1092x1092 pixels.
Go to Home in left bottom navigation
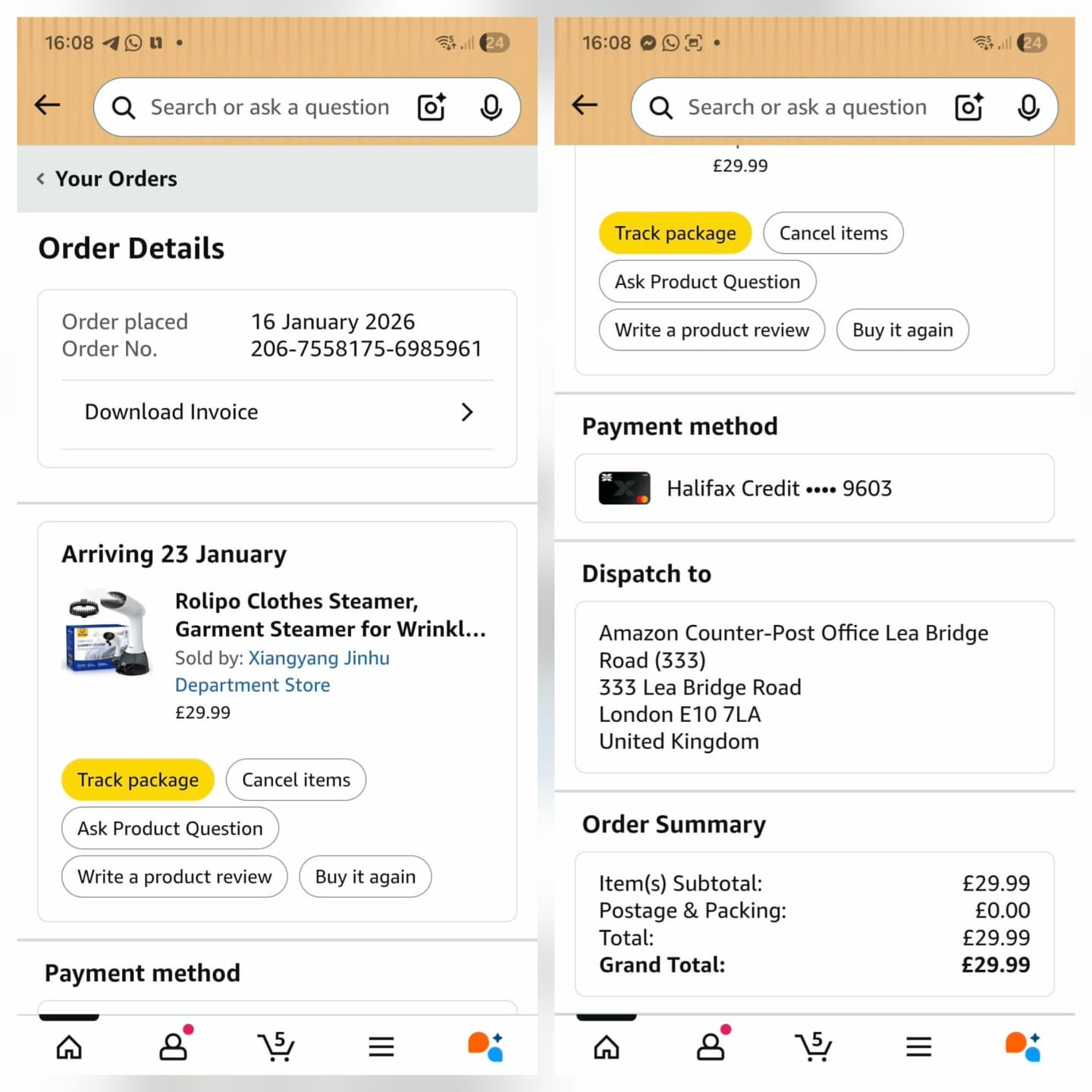tap(69, 1047)
